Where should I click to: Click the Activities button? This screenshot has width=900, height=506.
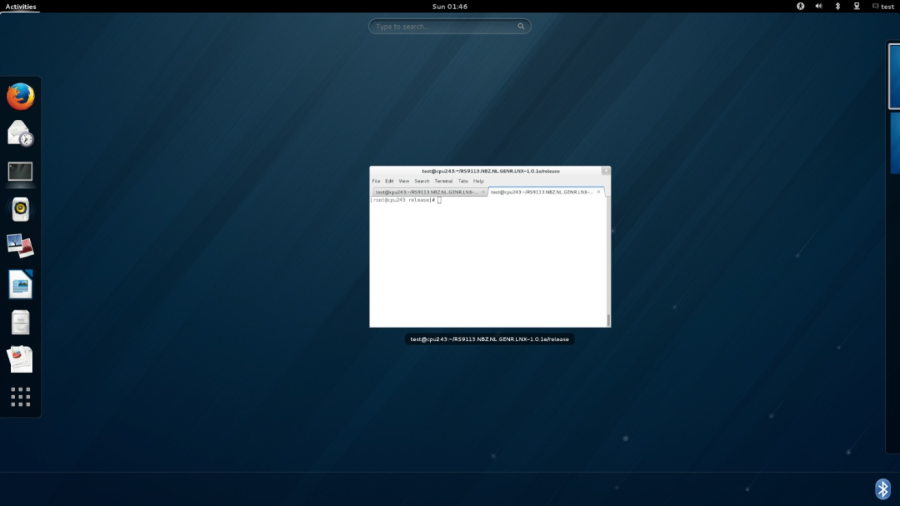pos(20,6)
